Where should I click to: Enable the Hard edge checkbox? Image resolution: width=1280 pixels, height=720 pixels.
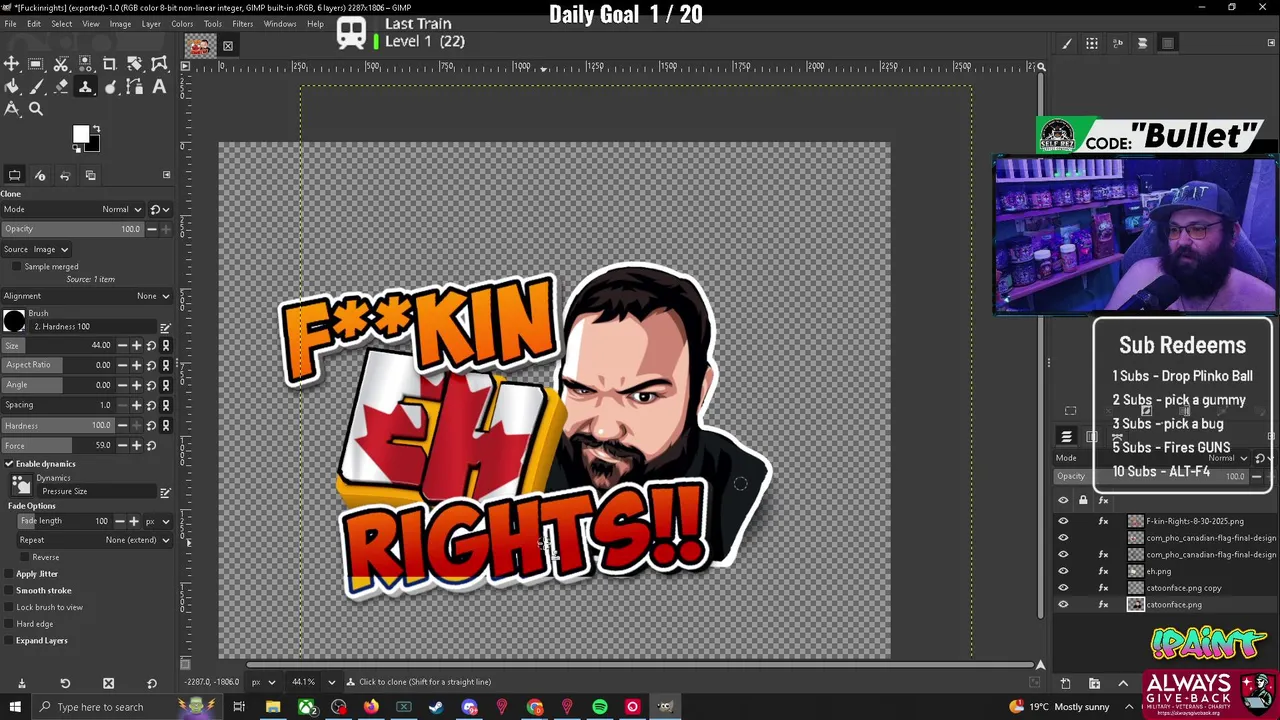9,624
